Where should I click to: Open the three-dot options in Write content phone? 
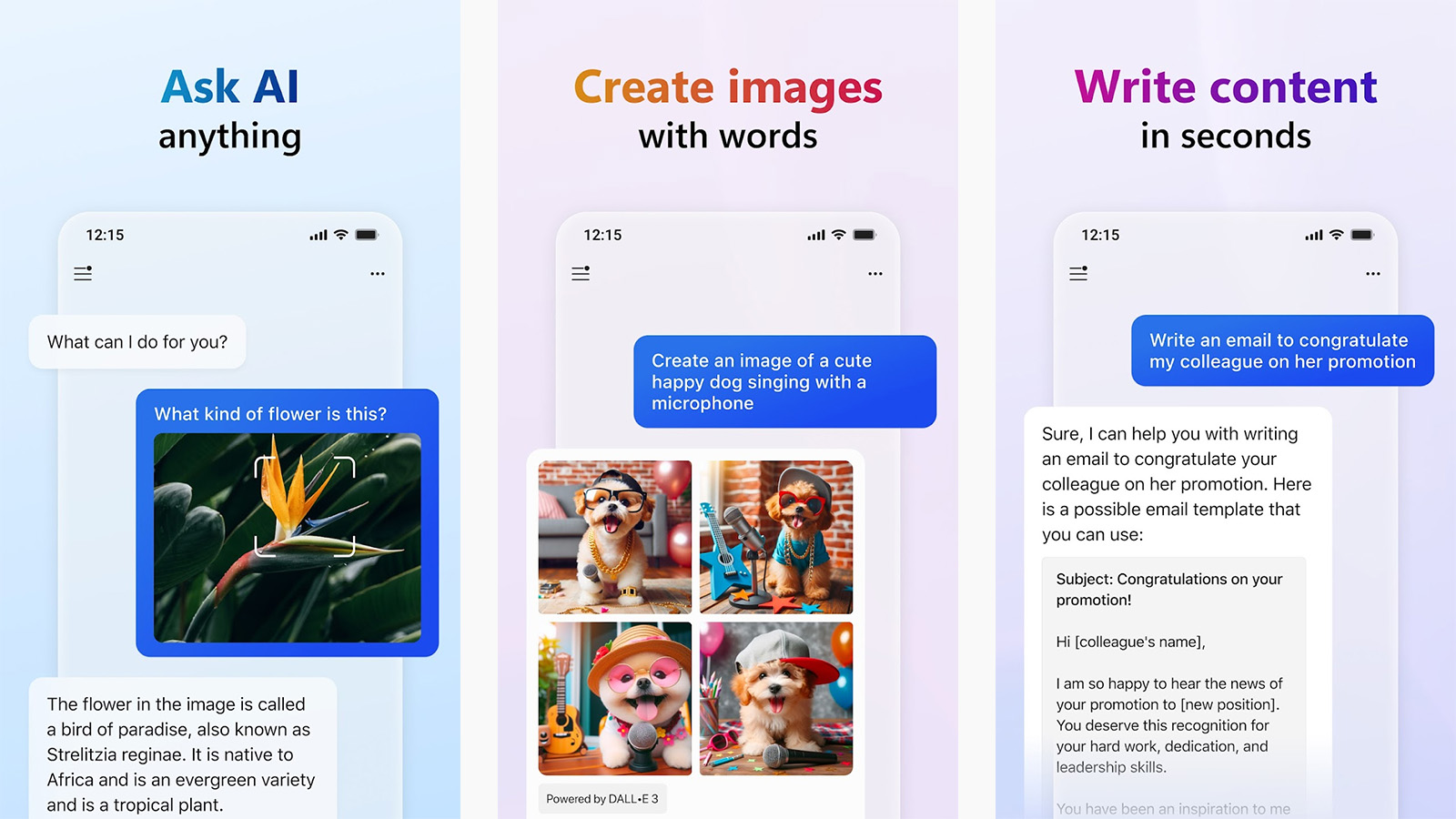(x=1373, y=273)
